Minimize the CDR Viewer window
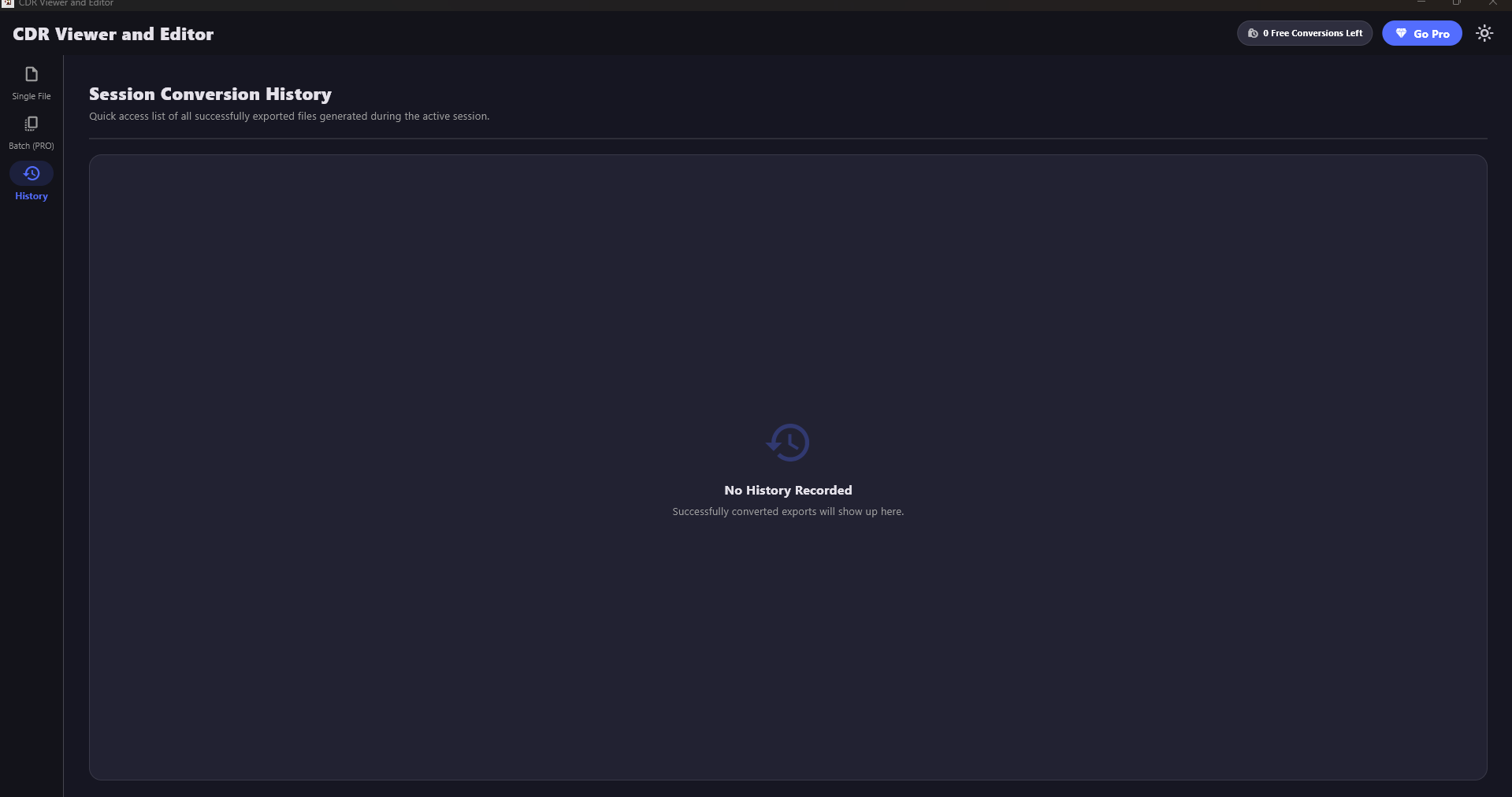Viewport: 1512px width, 797px height. point(1421,2)
